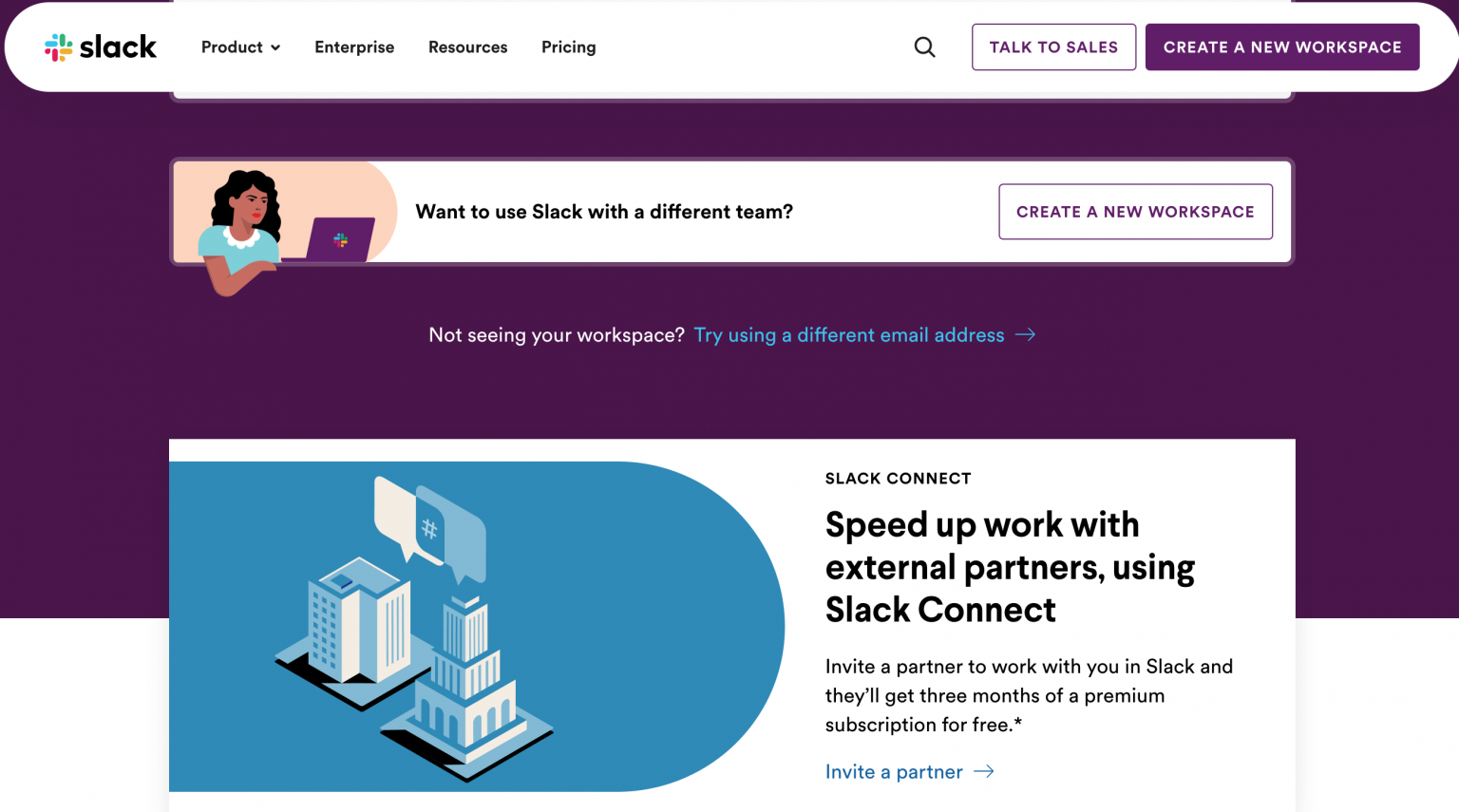Viewport: 1459px width, 812px height.
Task: Click Try using a different email address
Action: 848,334
